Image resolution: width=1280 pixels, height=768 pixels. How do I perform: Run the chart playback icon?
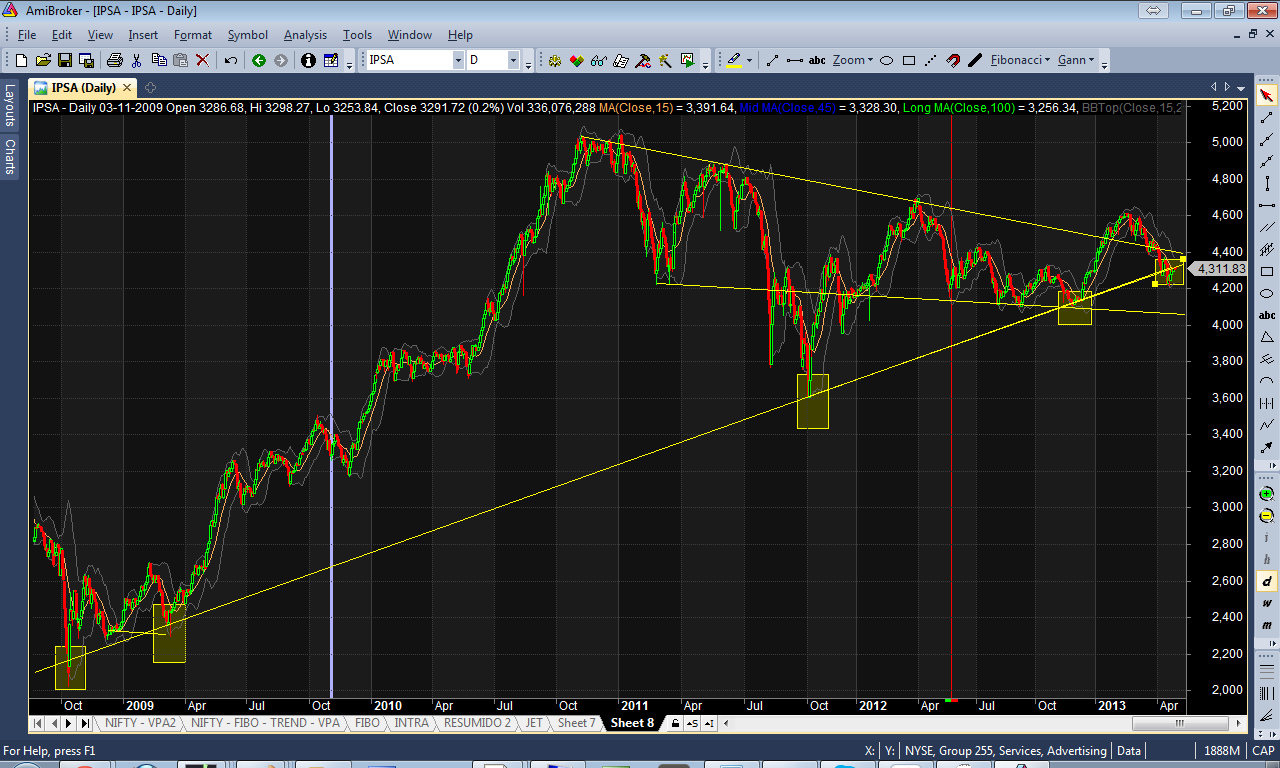(x=687, y=60)
